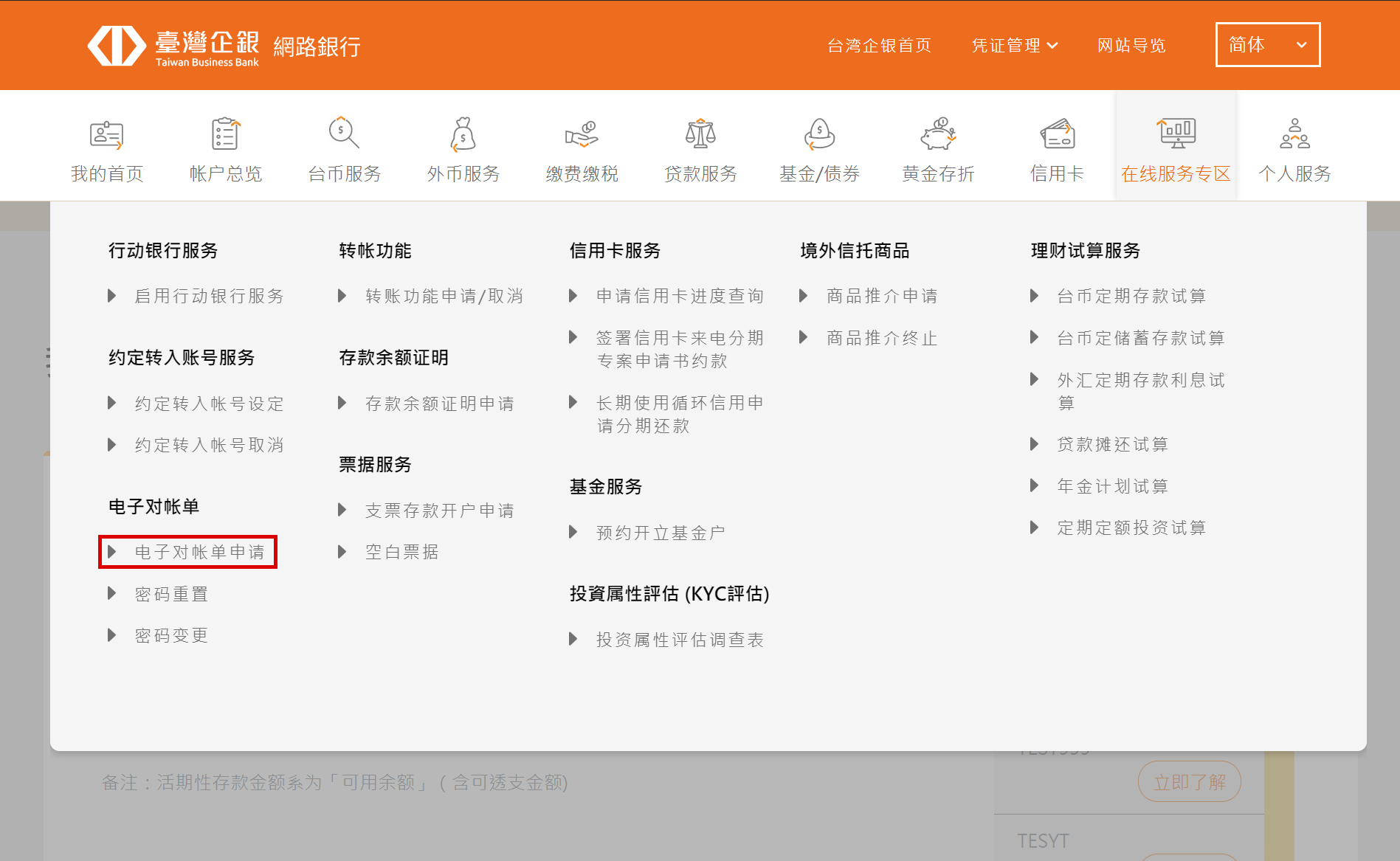
Task: Select 投资属性评估调查表 menu entry
Action: point(680,640)
